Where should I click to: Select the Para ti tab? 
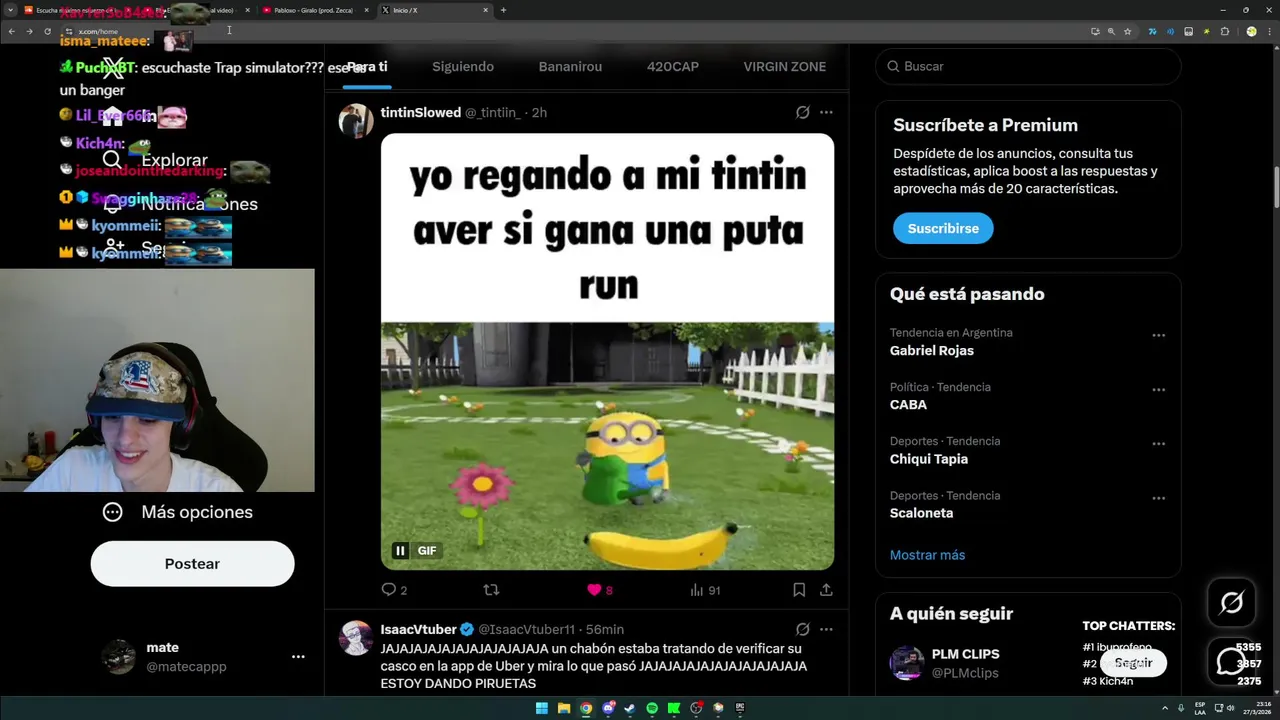367,66
